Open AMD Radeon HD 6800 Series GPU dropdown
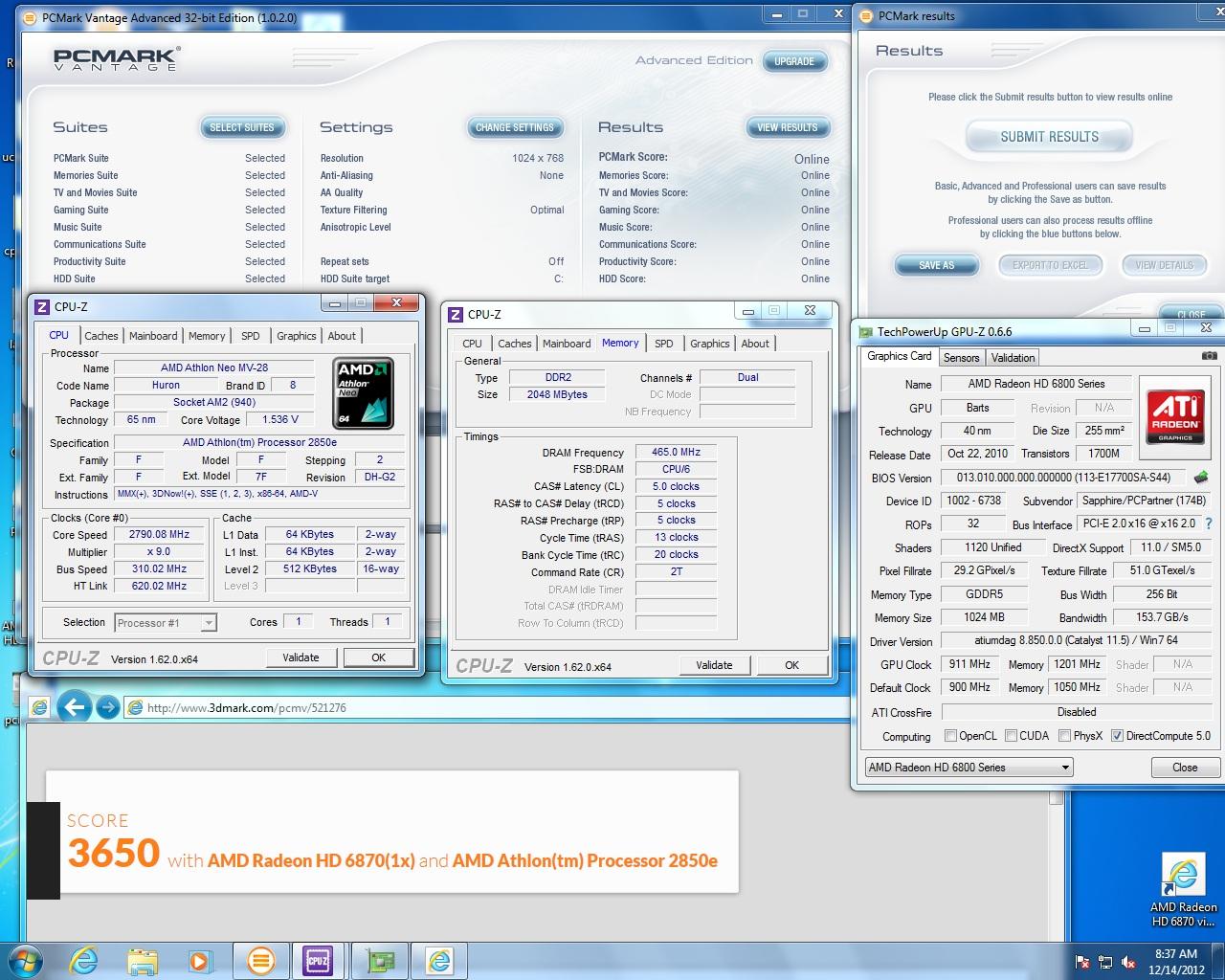Viewport: 1225px width, 980px height. click(969, 768)
